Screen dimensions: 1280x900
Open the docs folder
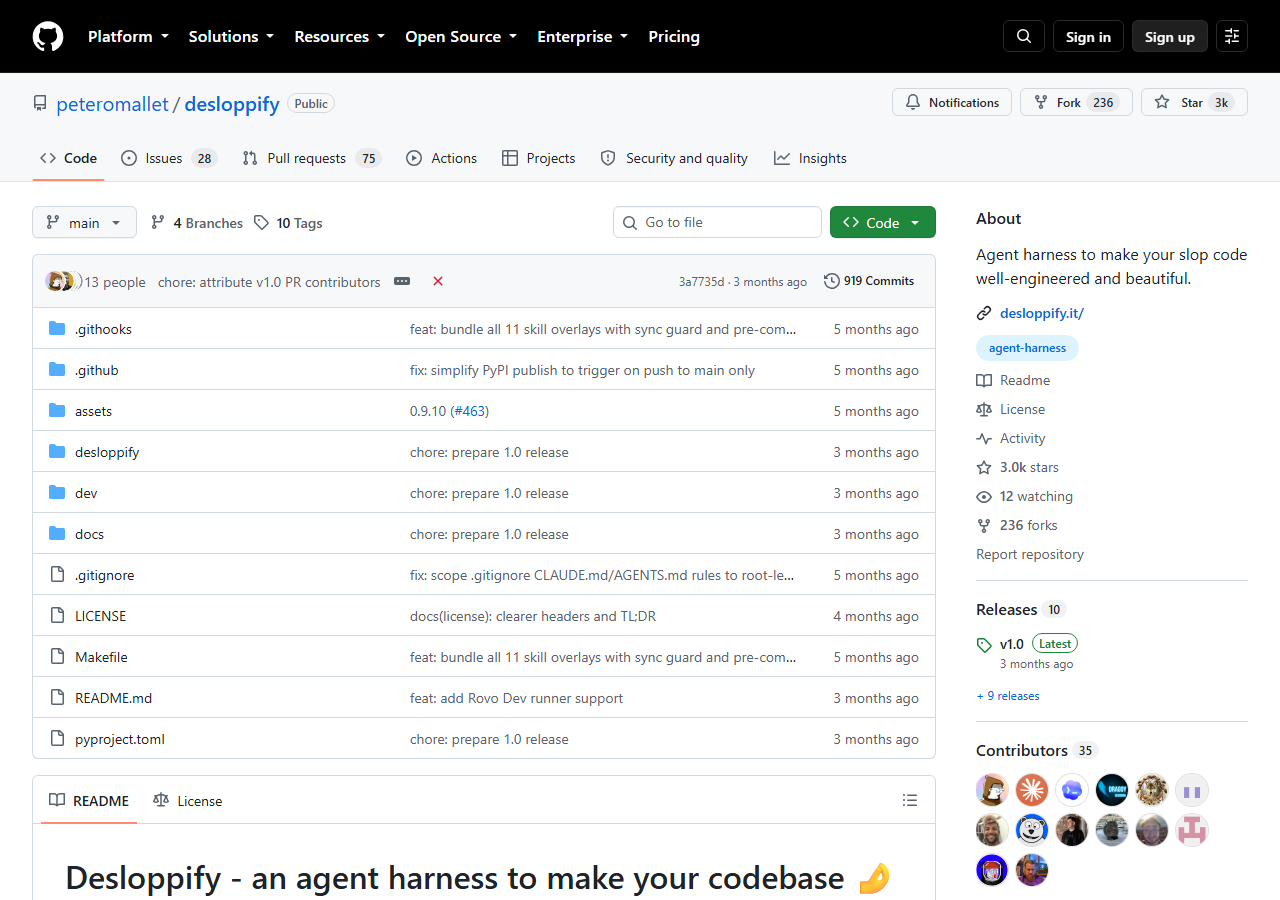point(89,534)
